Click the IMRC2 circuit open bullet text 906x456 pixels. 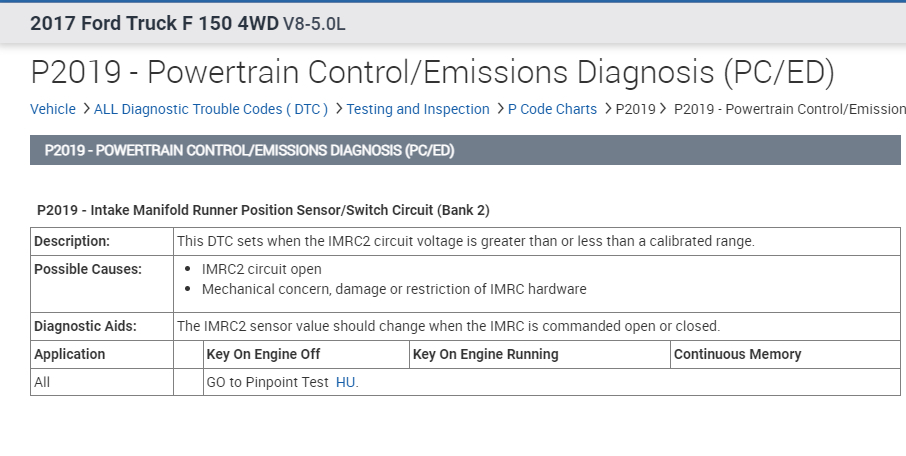coord(261,269)
